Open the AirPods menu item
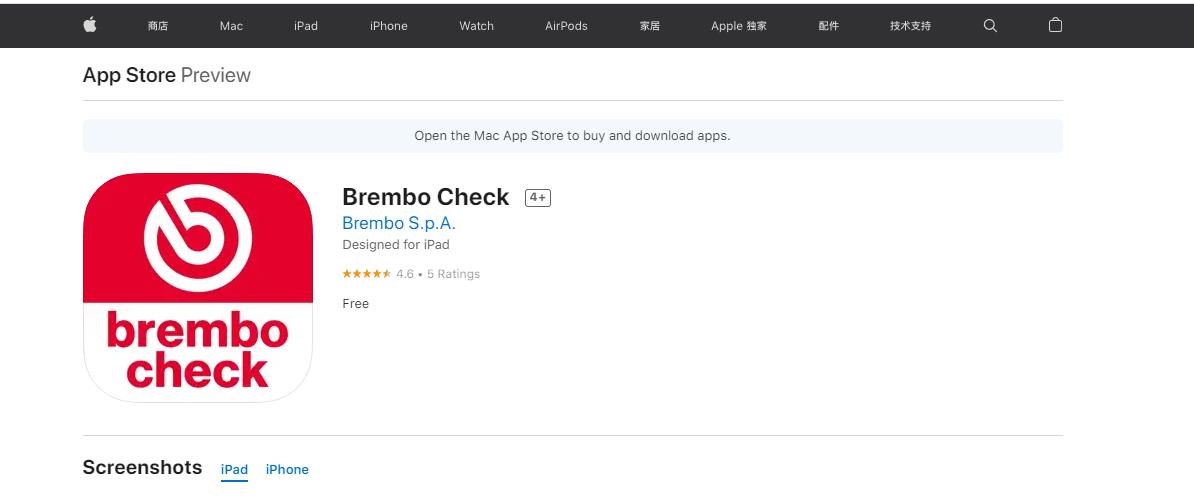Viewport: 1194px width, 496px height. click(x=566, y=26)
